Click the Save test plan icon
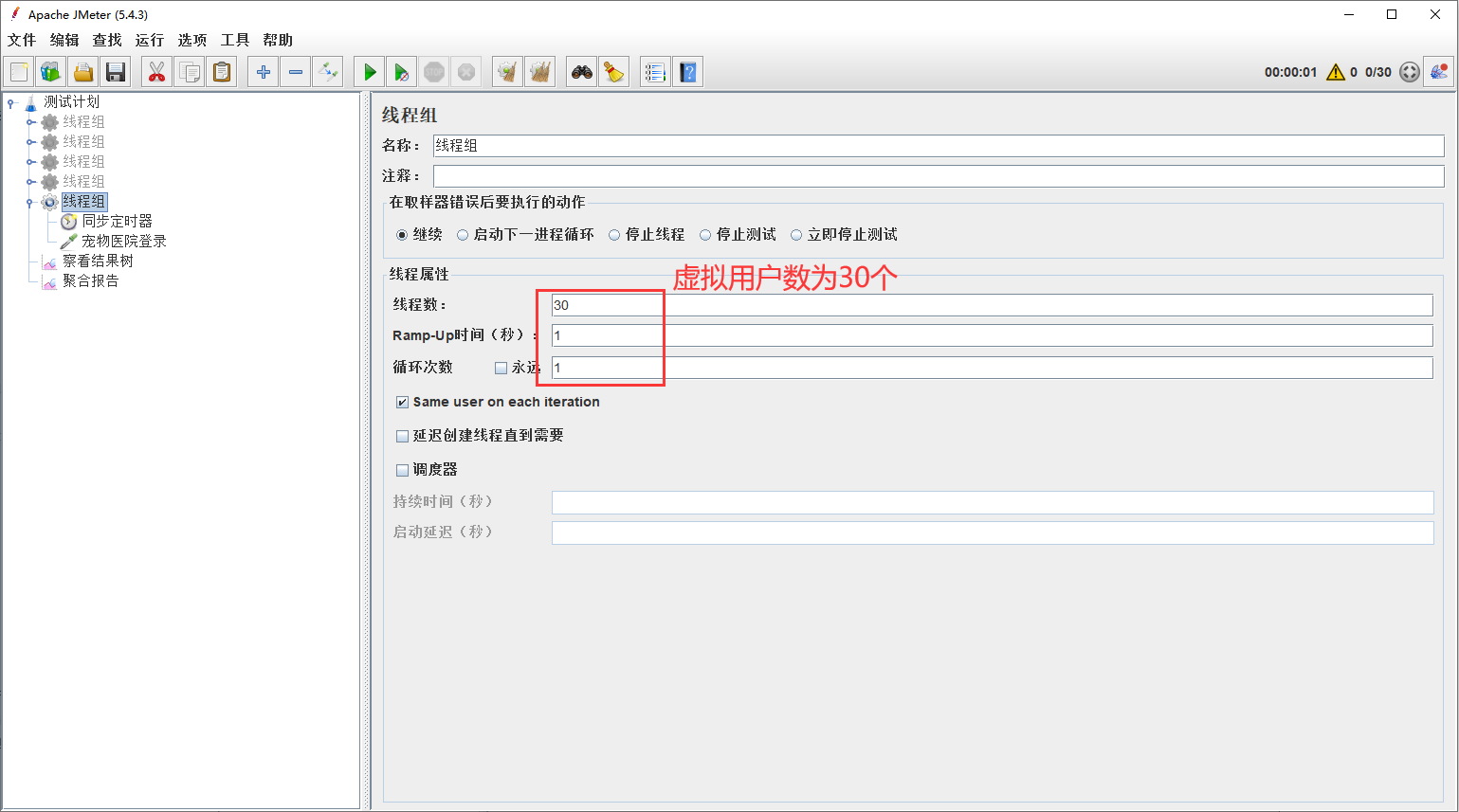Screen dimensions: 1459x812 click(116, 72)
